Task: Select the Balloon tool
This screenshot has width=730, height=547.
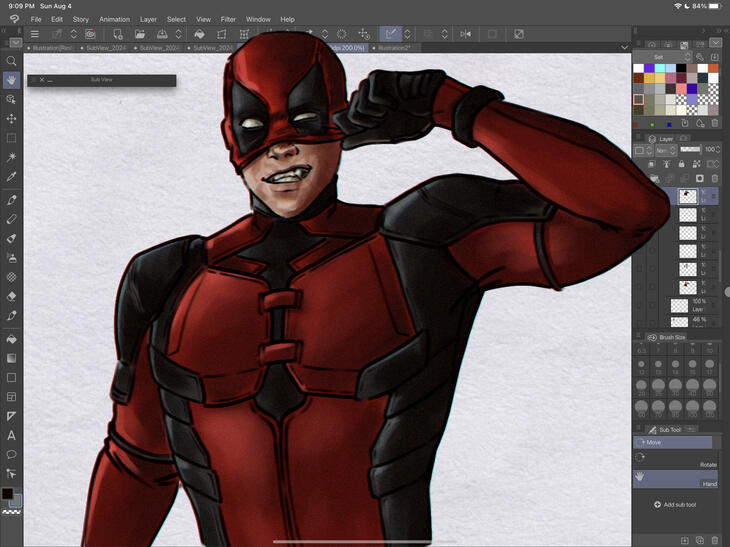Action: coord(11,454)
